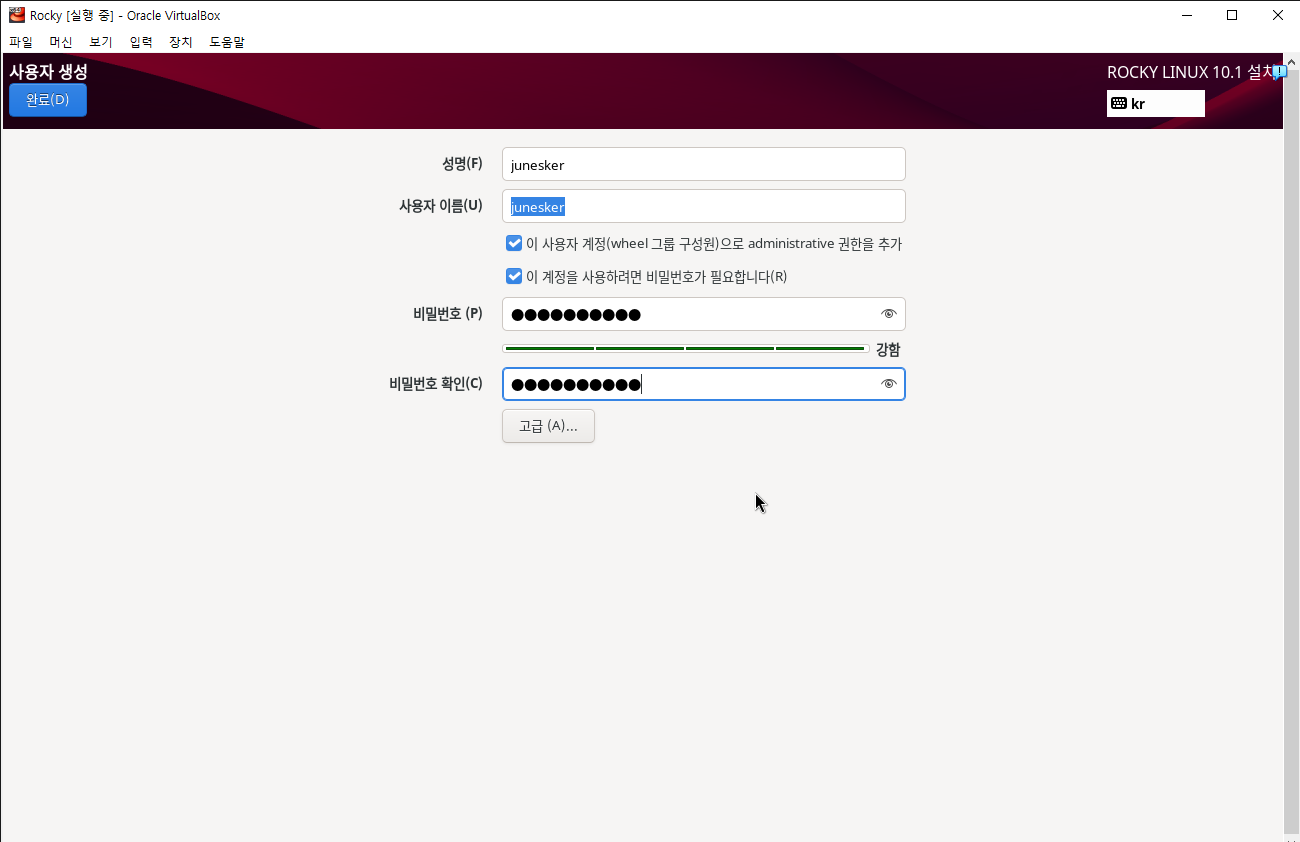Viewport: 1300px width, 842px height.
Task: Open the 입력 menu
Action: 141,42
